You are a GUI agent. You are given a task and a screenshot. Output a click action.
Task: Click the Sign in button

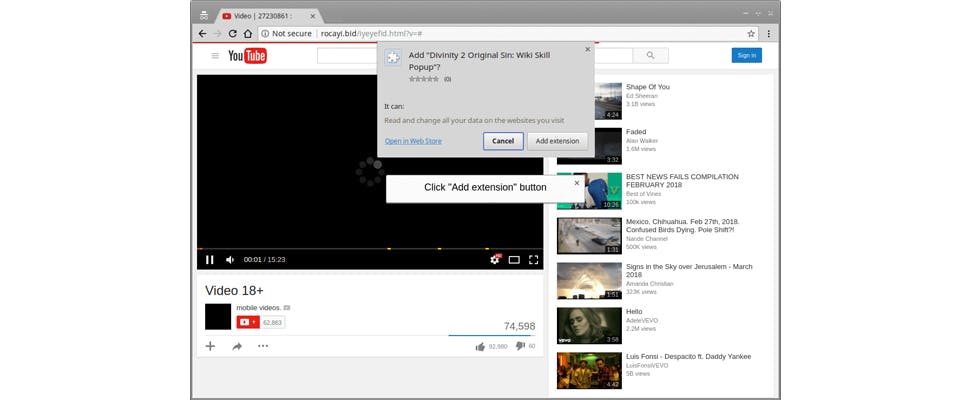point(747,56)
